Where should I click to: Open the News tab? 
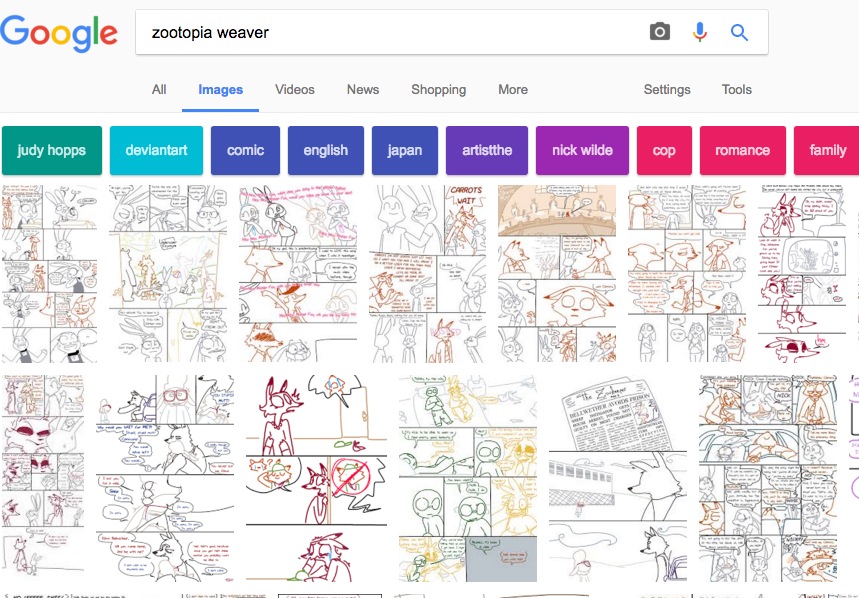(x=363, y=89)
